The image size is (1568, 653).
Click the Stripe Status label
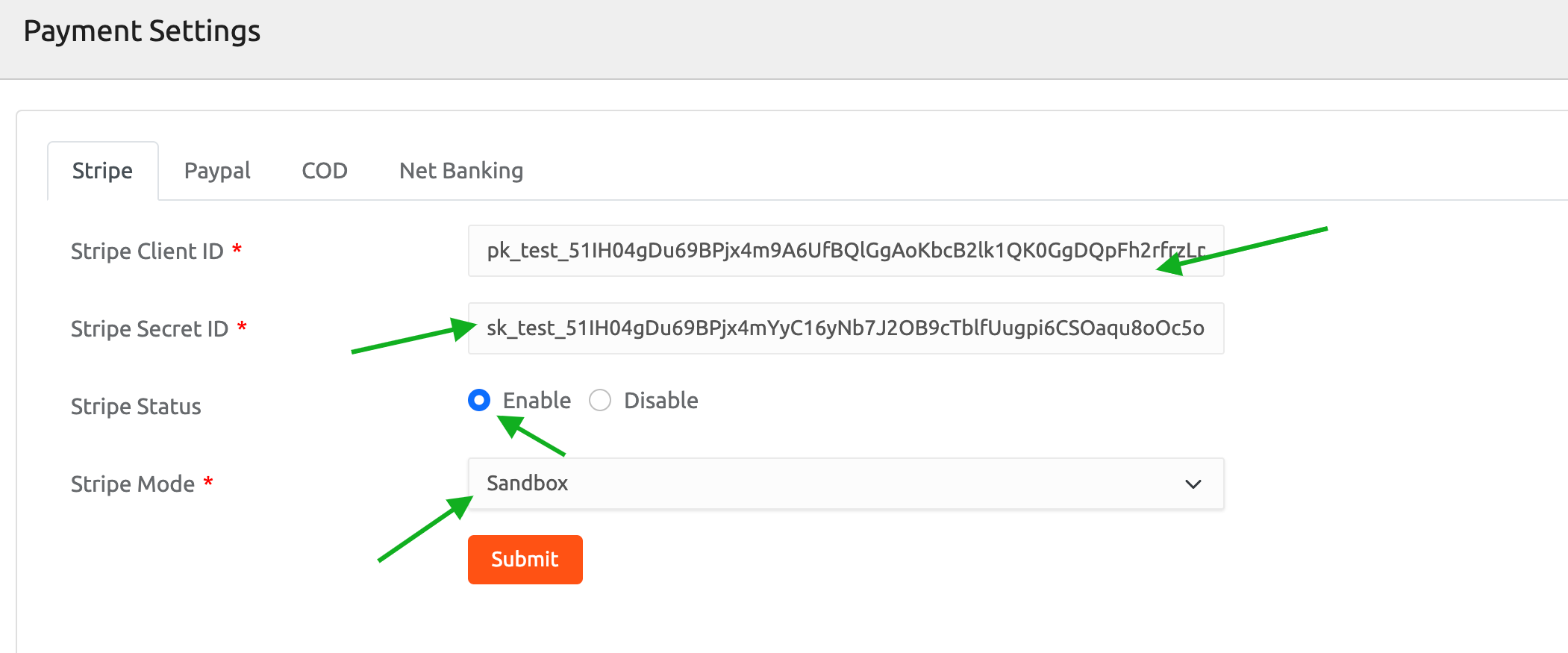136,407
